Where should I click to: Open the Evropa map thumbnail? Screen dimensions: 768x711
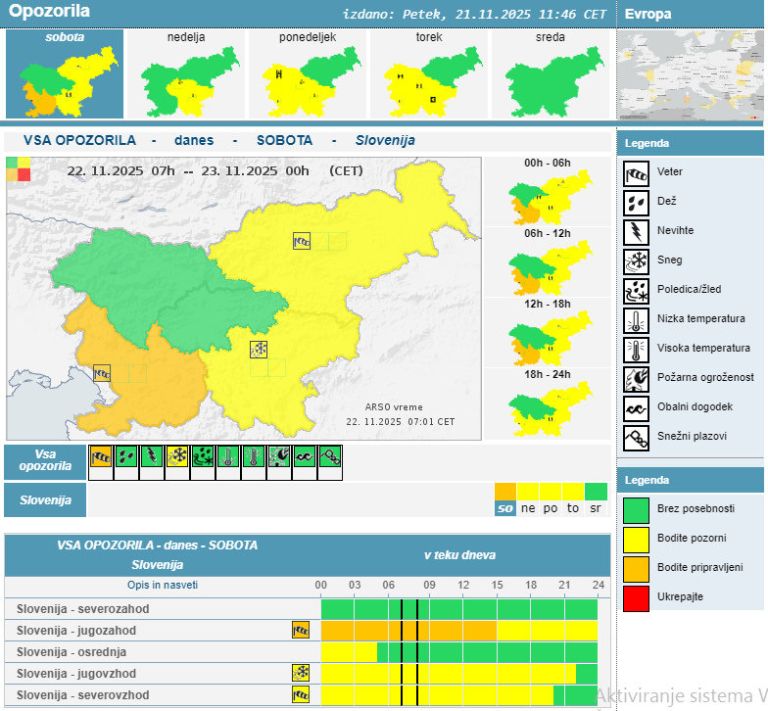[690, 76]
